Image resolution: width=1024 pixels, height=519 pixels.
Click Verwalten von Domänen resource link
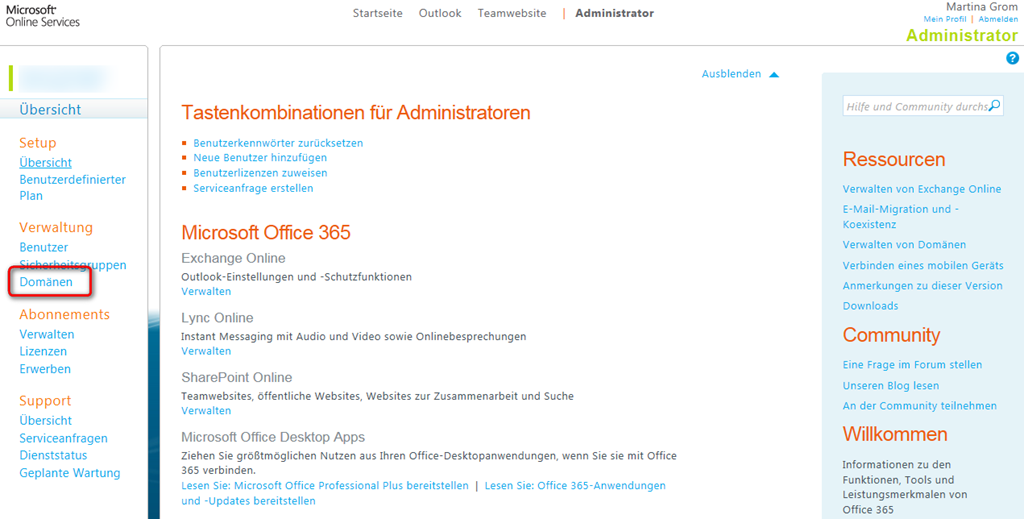click(x=904, y=245)
